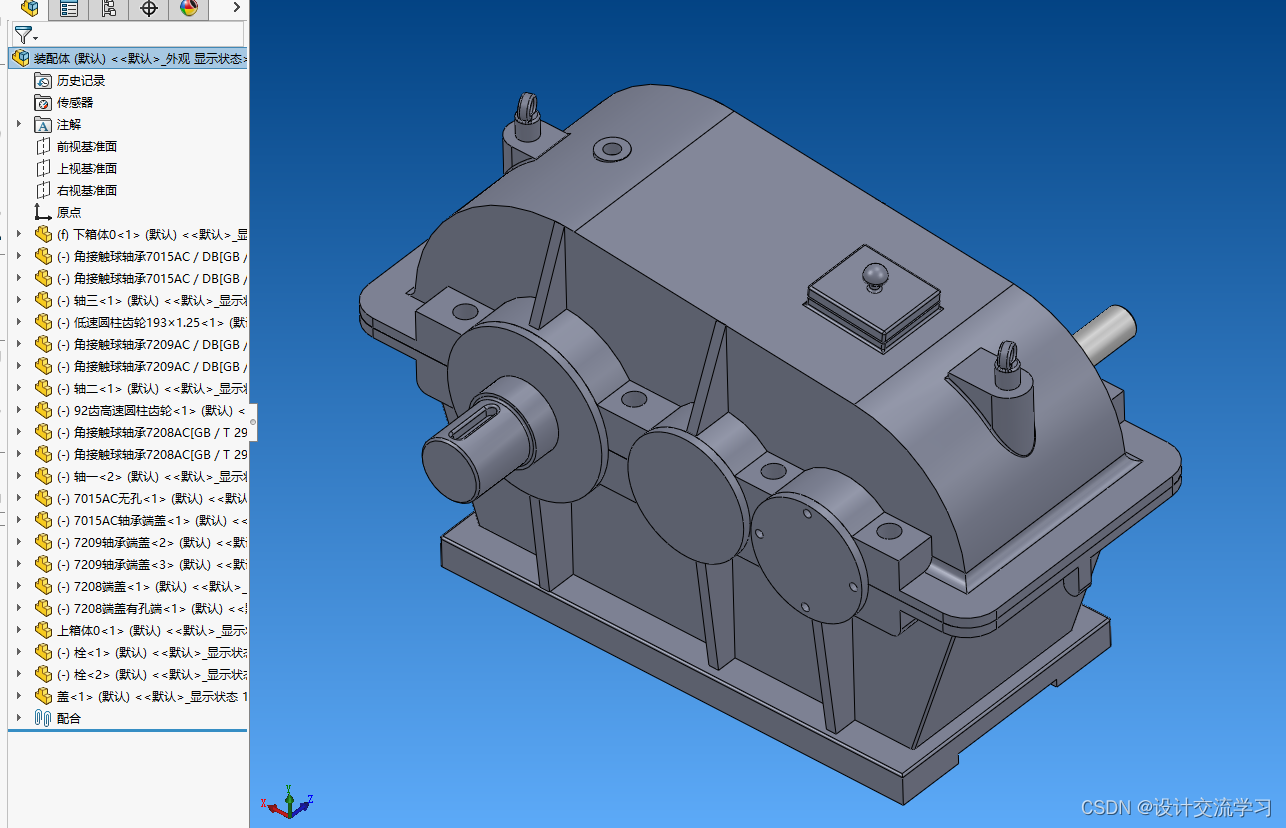The width and height of the screenshot is (1286, 828).
Task: Show more manager tabs with the chevron arrow
Action: [237, 8]
